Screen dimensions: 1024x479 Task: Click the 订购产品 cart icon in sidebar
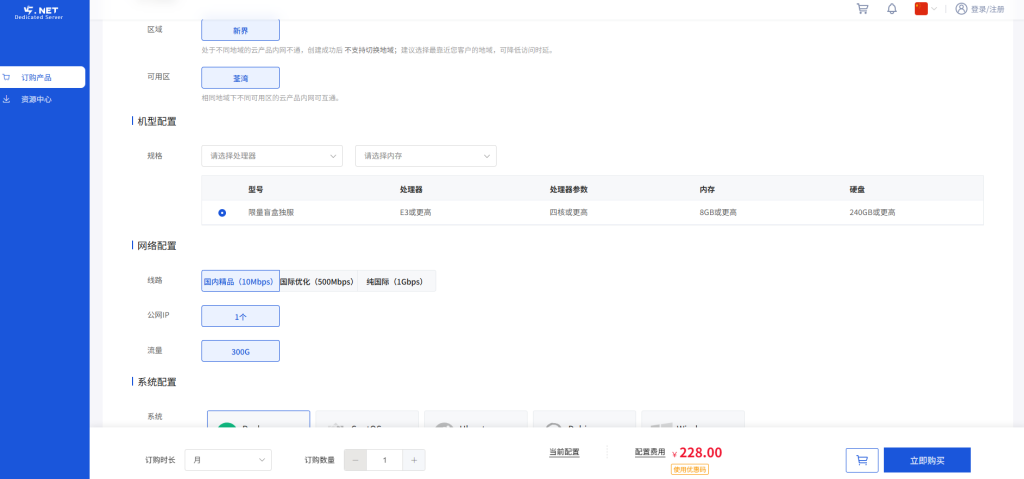[x=8, y=77]
